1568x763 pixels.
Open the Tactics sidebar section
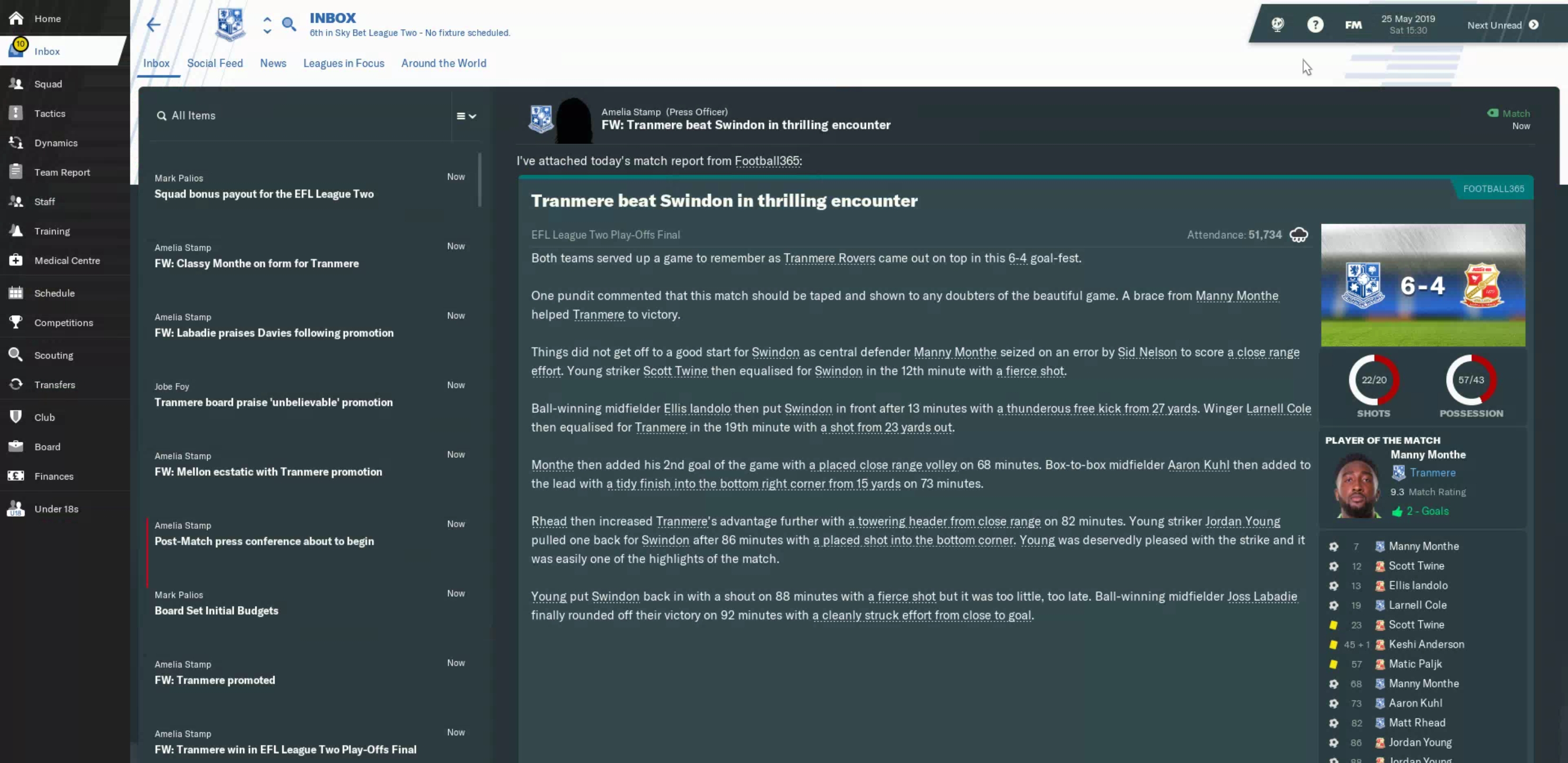tap(49, 113)
